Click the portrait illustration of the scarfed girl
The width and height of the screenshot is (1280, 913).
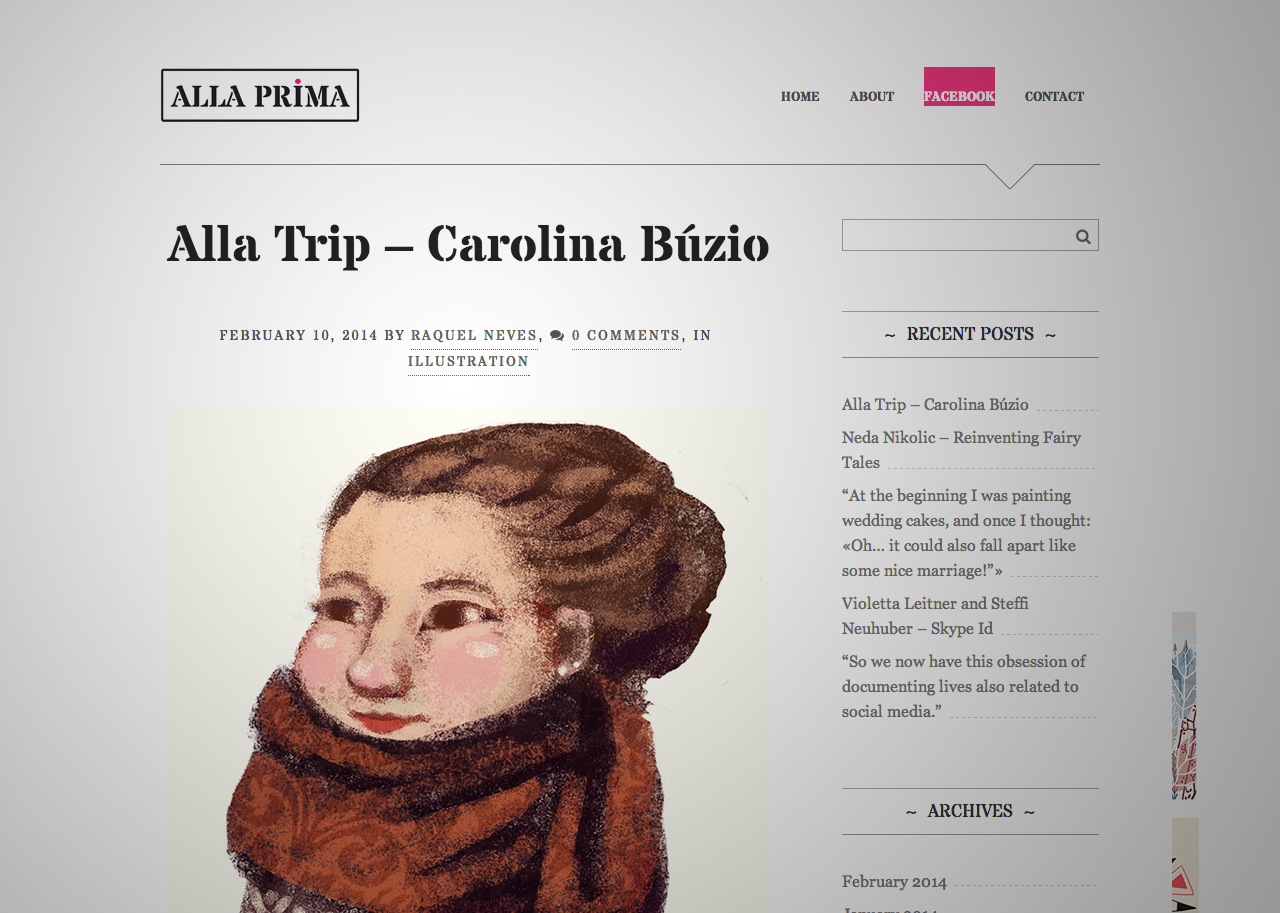[468, 659]
